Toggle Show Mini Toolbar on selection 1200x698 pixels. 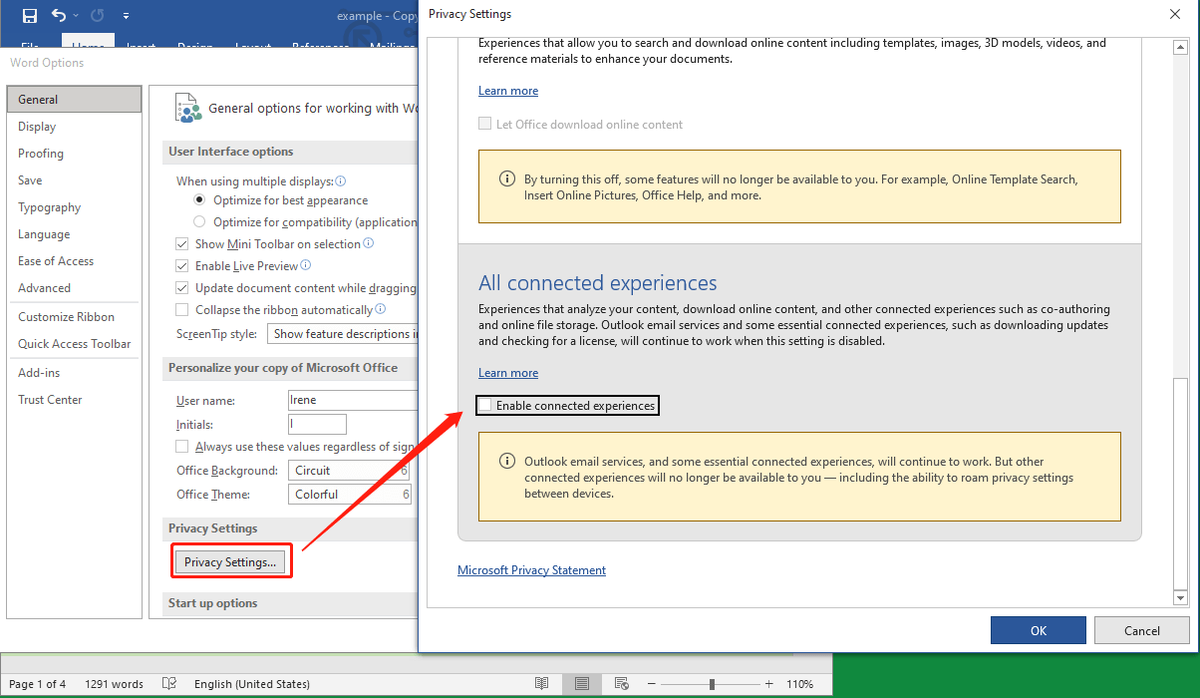[182, 244]
